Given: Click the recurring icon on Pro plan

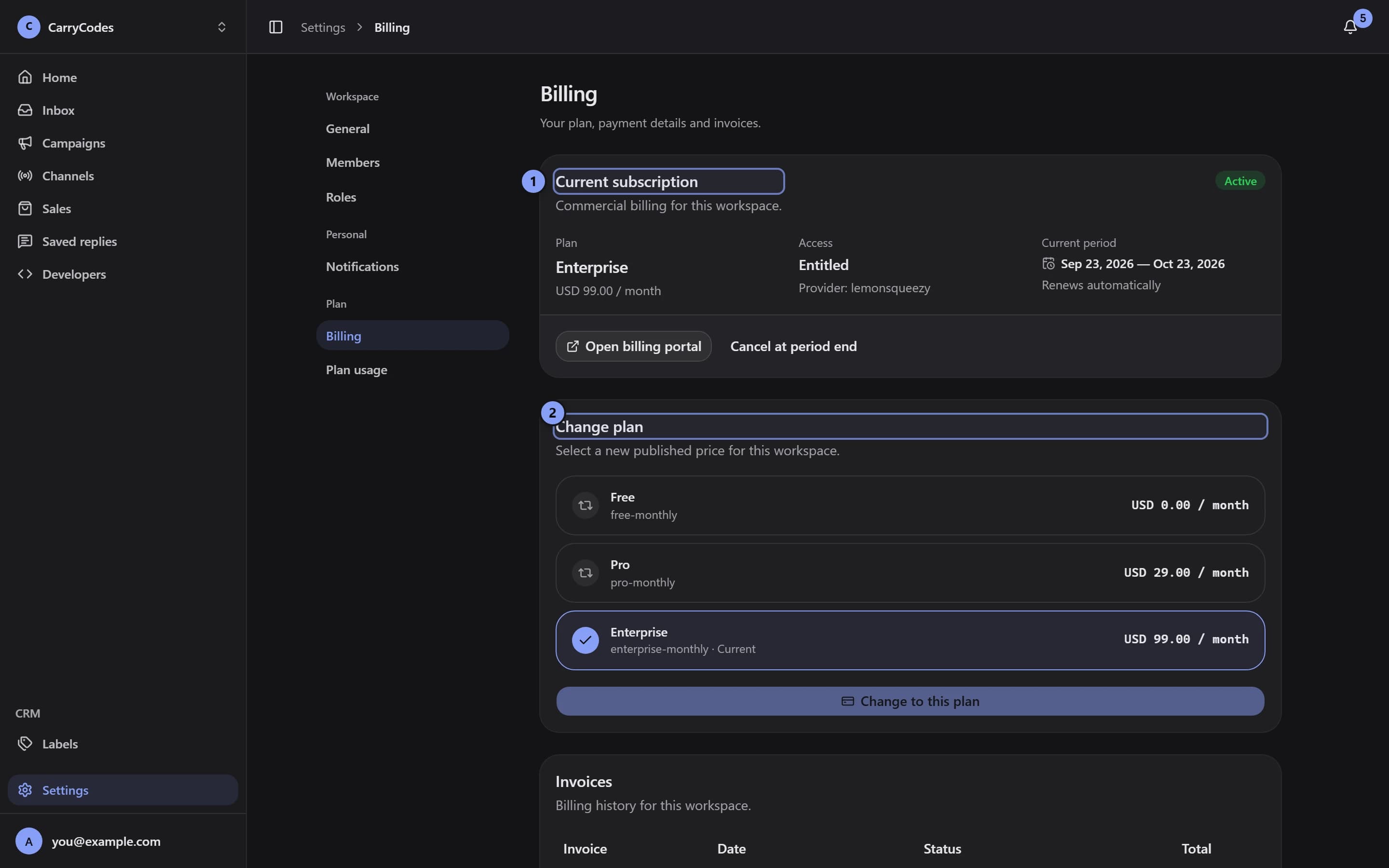Looking at the screenshot, I should click(x=585, y=573).
